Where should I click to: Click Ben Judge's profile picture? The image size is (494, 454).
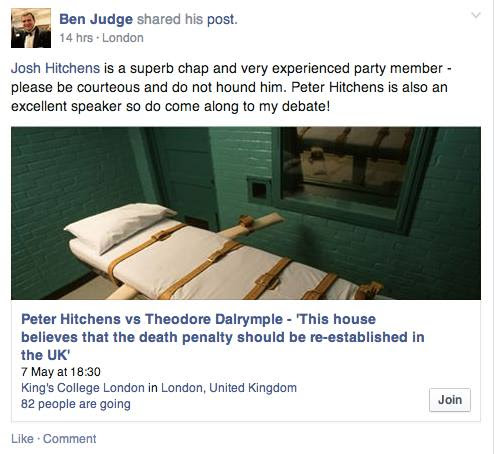31,28
